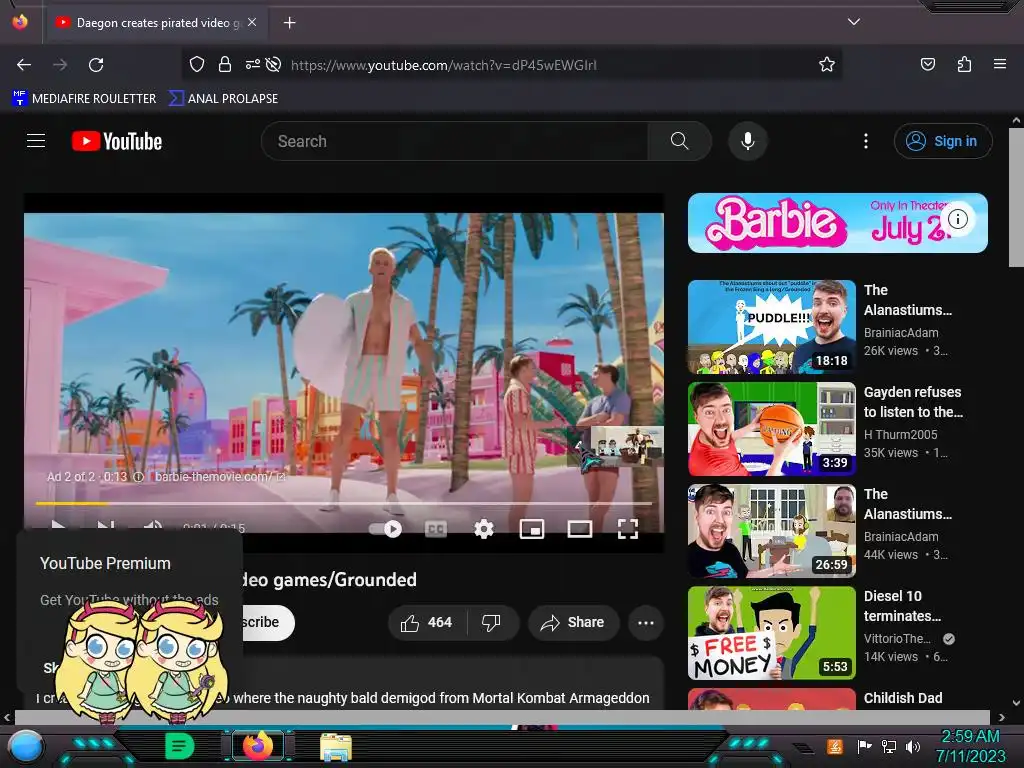This screenshot has height=768, width=1024.
Task: Open the Firefox extensions puzzle icon
Action: (x=964, y=64)
